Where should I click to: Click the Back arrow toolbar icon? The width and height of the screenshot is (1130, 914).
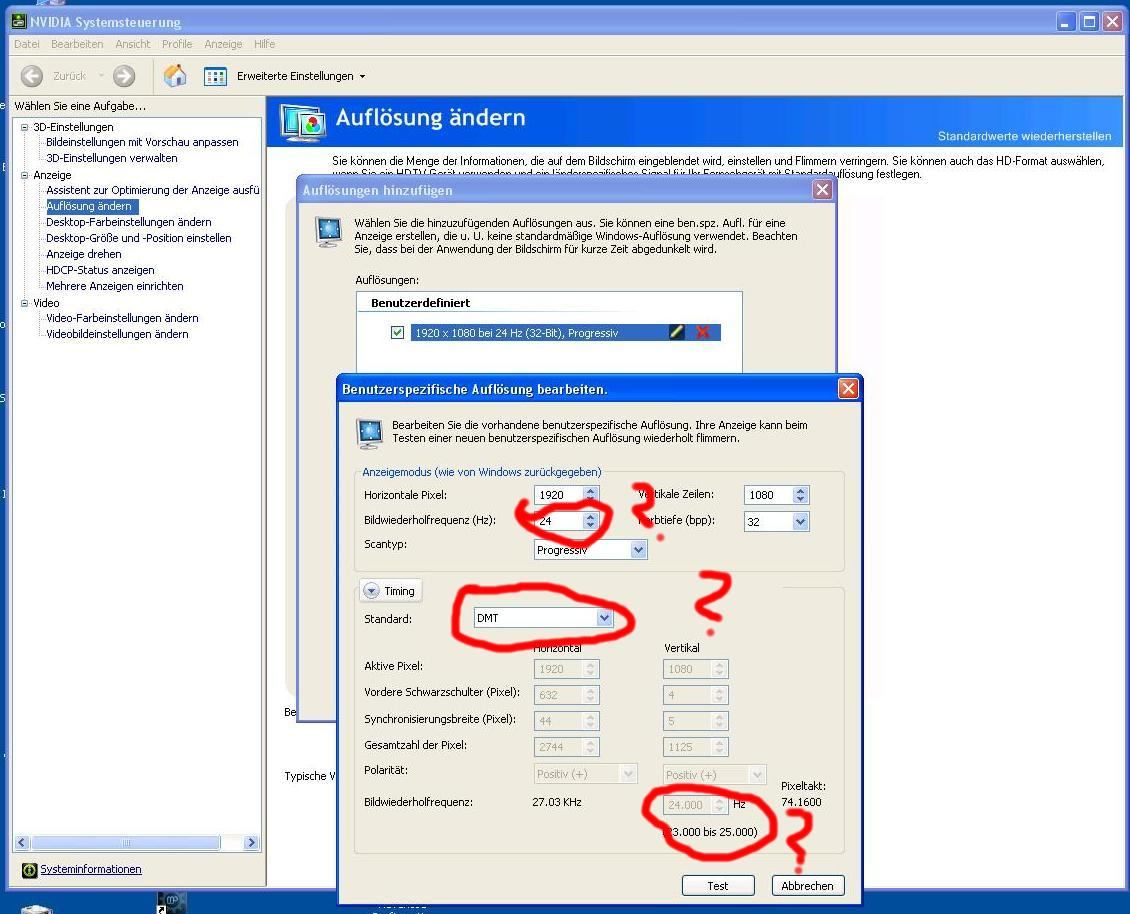point(32,76)
